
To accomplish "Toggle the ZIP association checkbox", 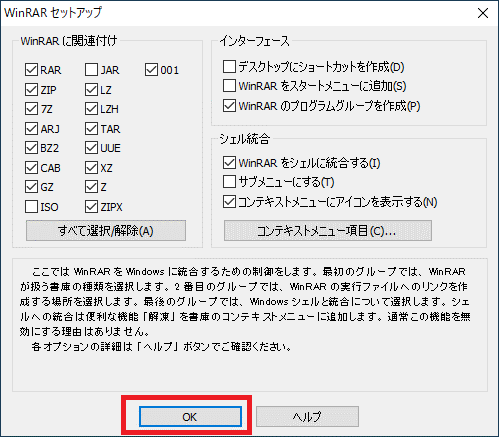I will tap(31, 90).
